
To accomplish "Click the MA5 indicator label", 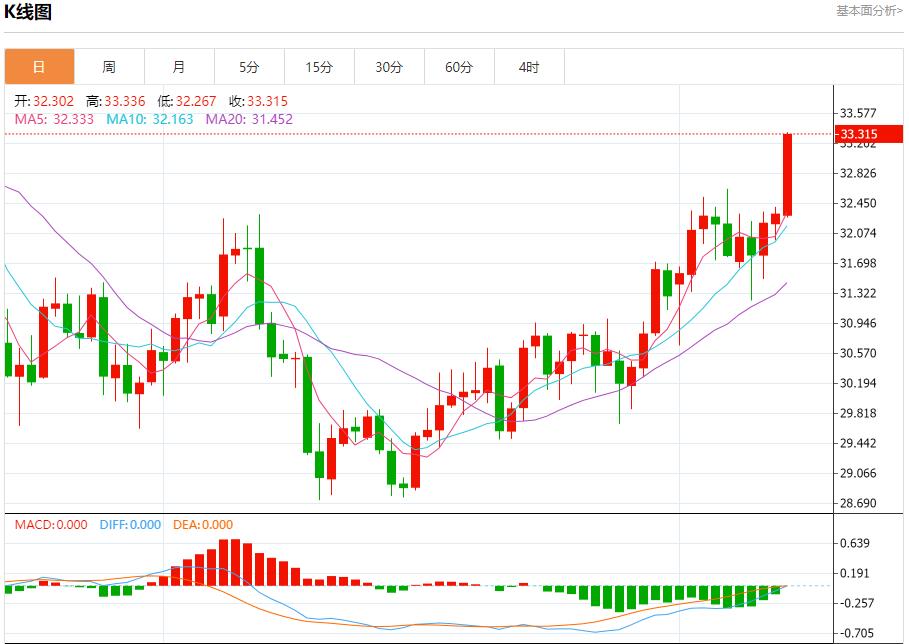I will 54,119.
